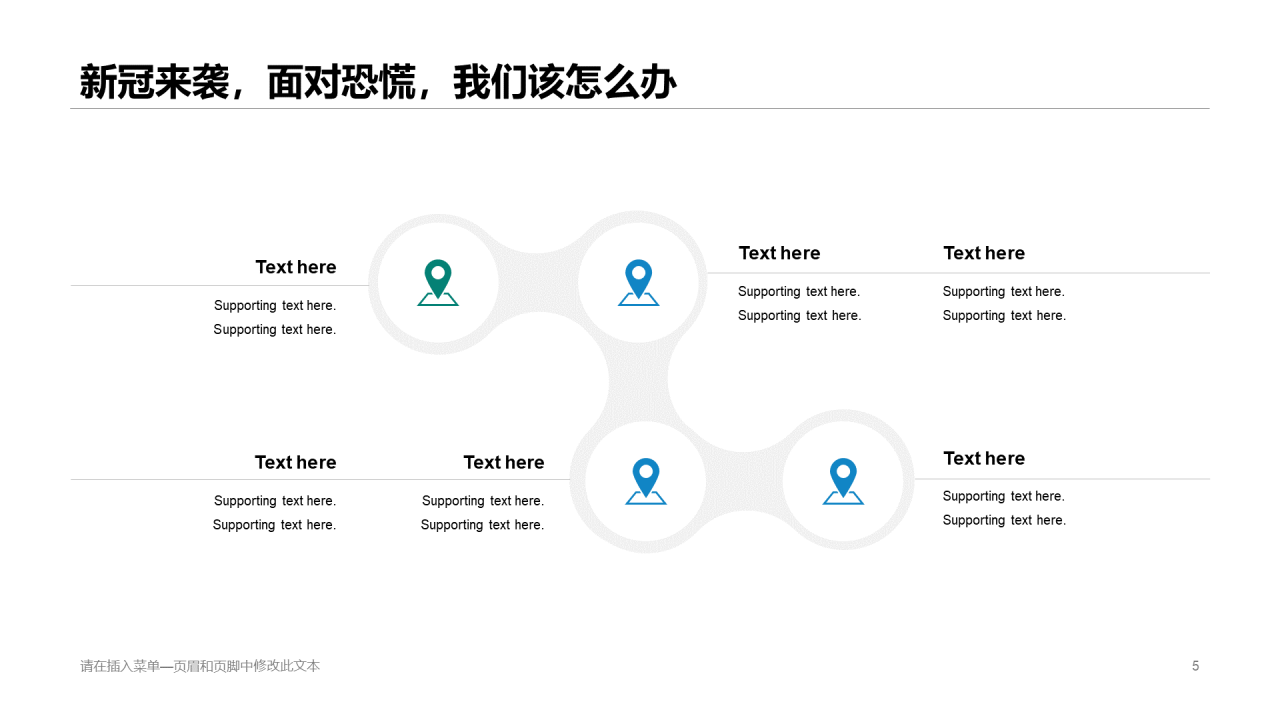Click the bottom-right 'Text here' heading
Screen dimensions: 1280x720
[x=984, y=458]
